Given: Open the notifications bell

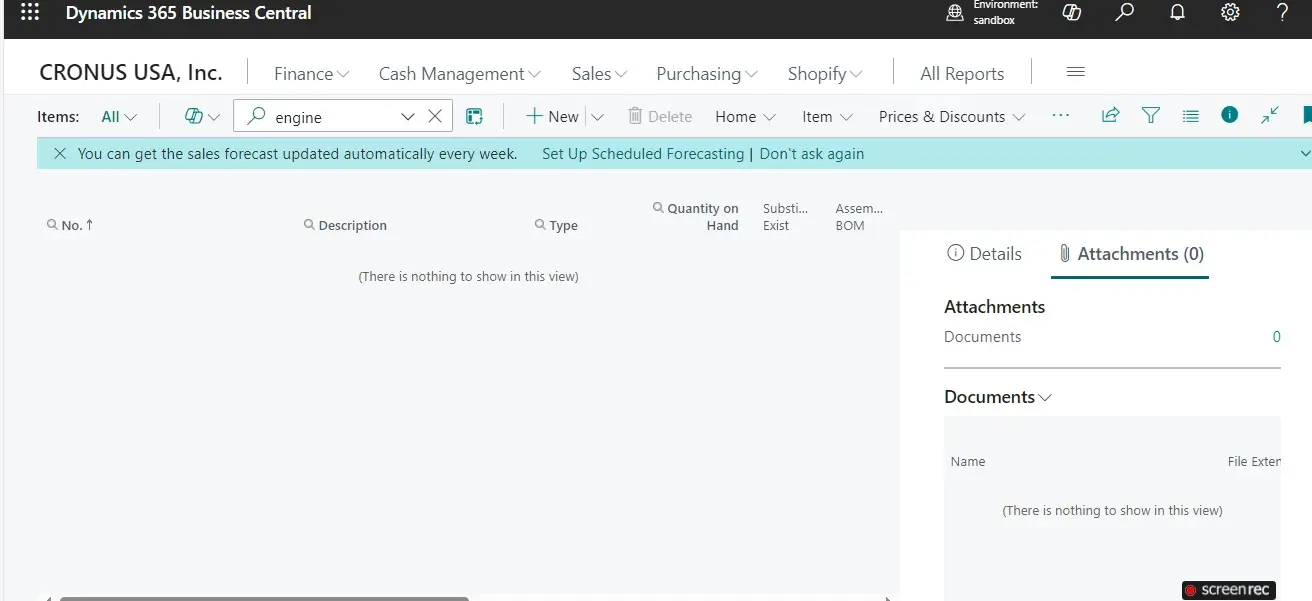Looking at the screenshot, I should [x=1177, y=13].
